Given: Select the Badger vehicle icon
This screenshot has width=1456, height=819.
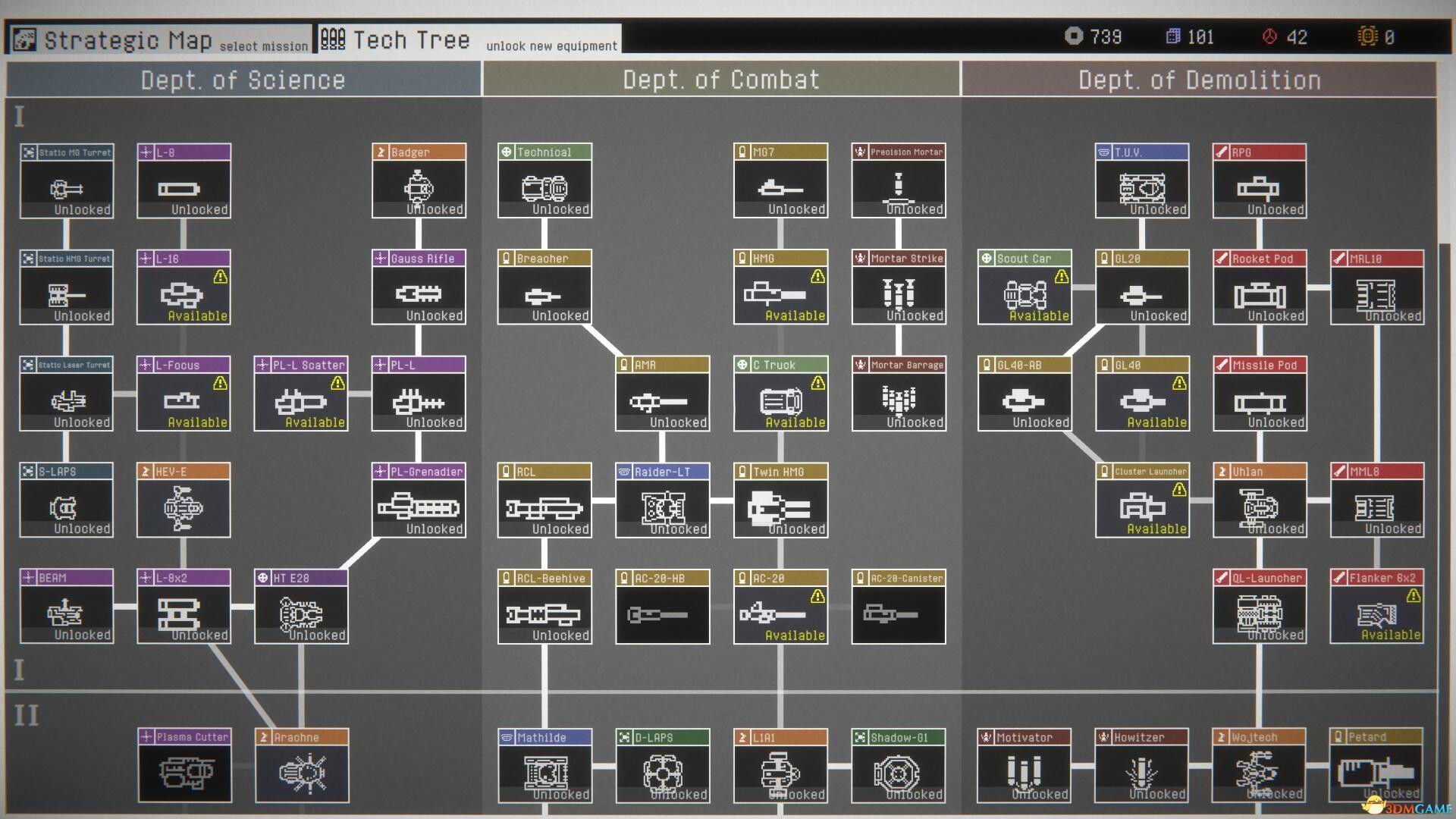Looking at the screenshot, I should point(419,187).
